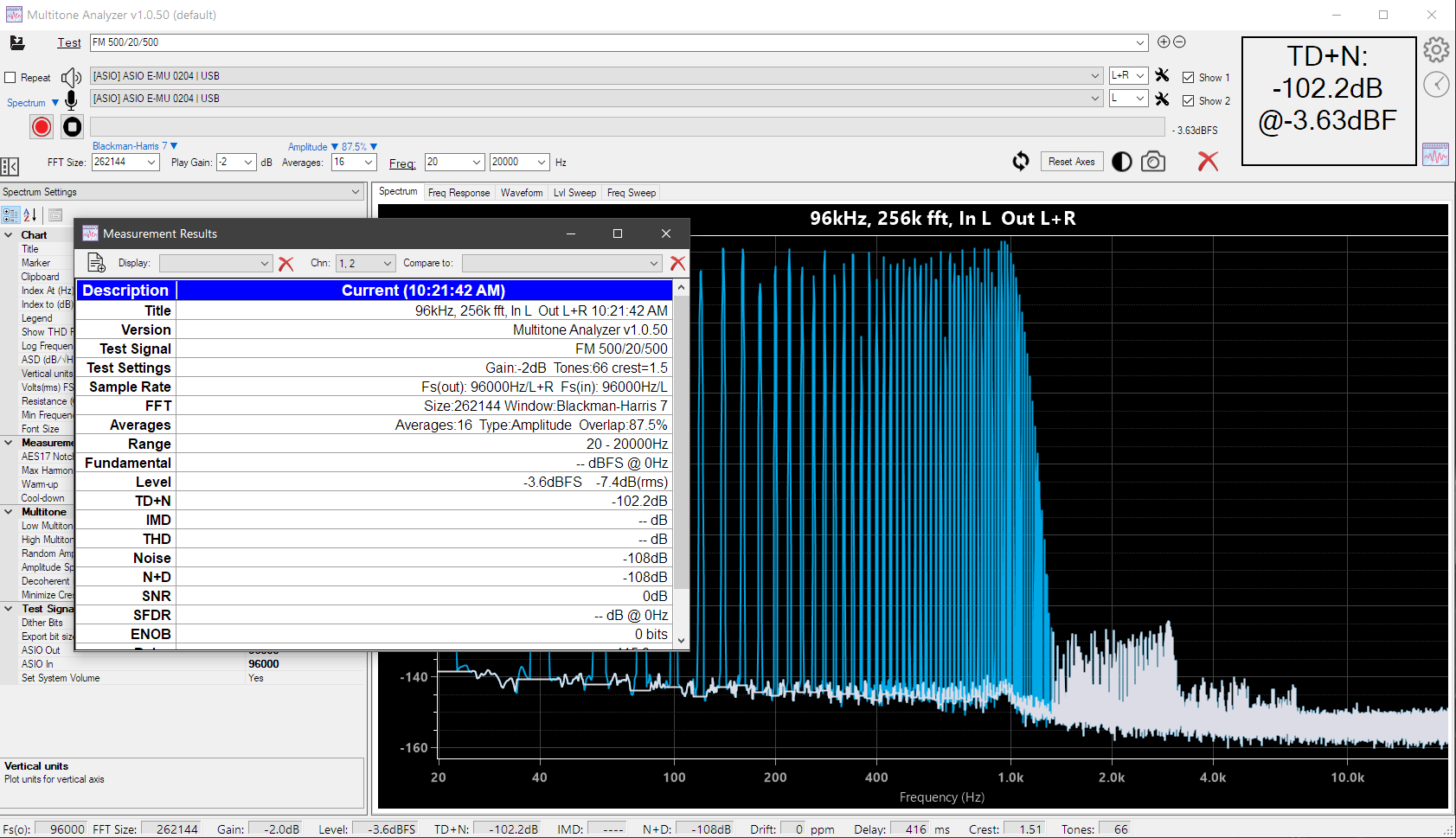The image size is (1456, 838).
Task: Clear the Display selection with its red X
Action: pyautogui.click(x=286, y=264)
